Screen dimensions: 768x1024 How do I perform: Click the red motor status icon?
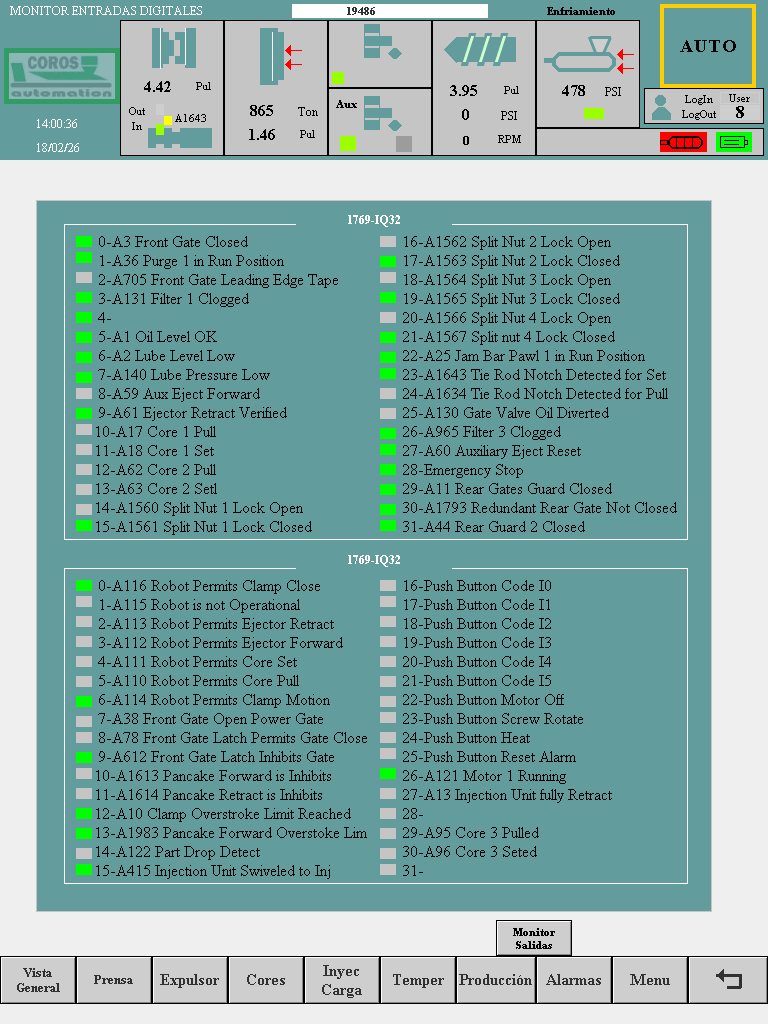682,142
